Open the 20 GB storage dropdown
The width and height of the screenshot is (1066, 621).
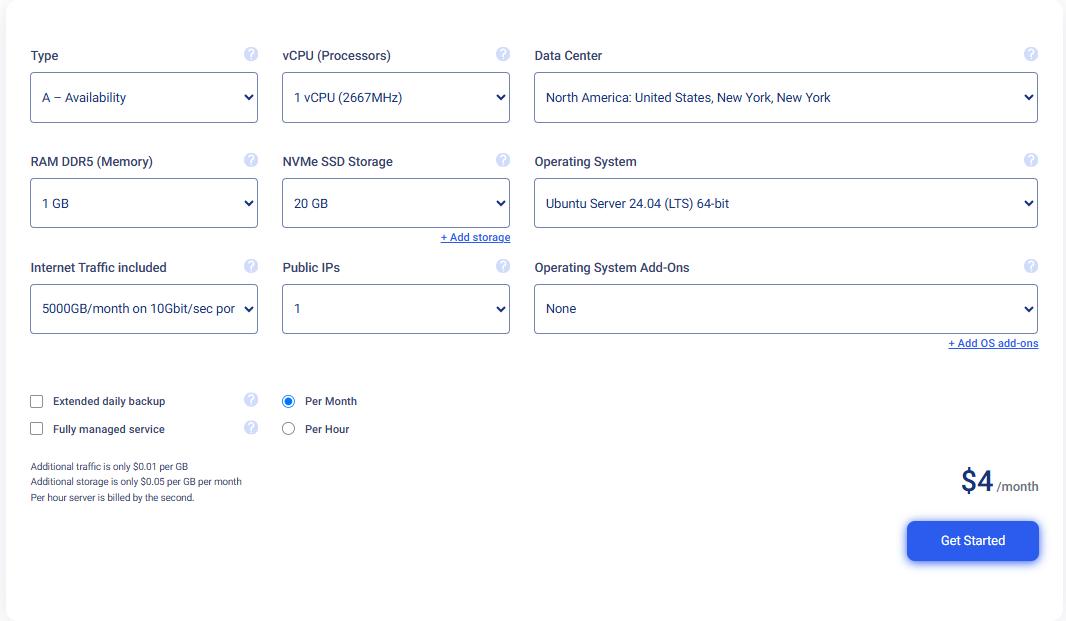coord(395,204)
